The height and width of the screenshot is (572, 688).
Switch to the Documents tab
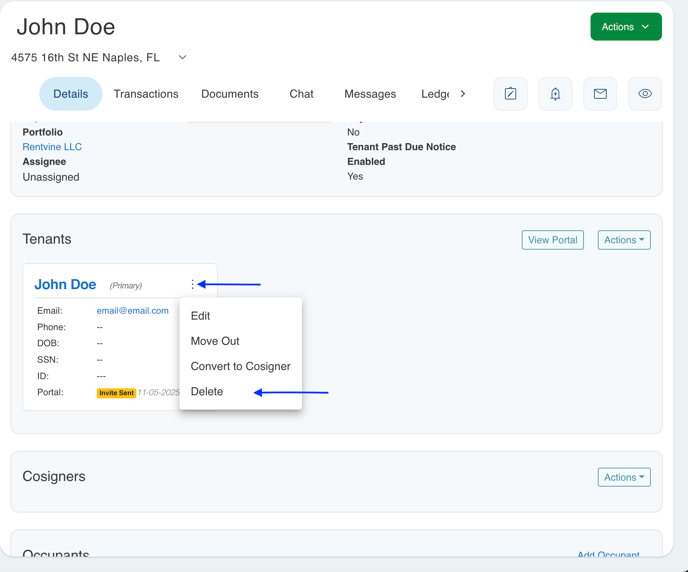point(230,94)
